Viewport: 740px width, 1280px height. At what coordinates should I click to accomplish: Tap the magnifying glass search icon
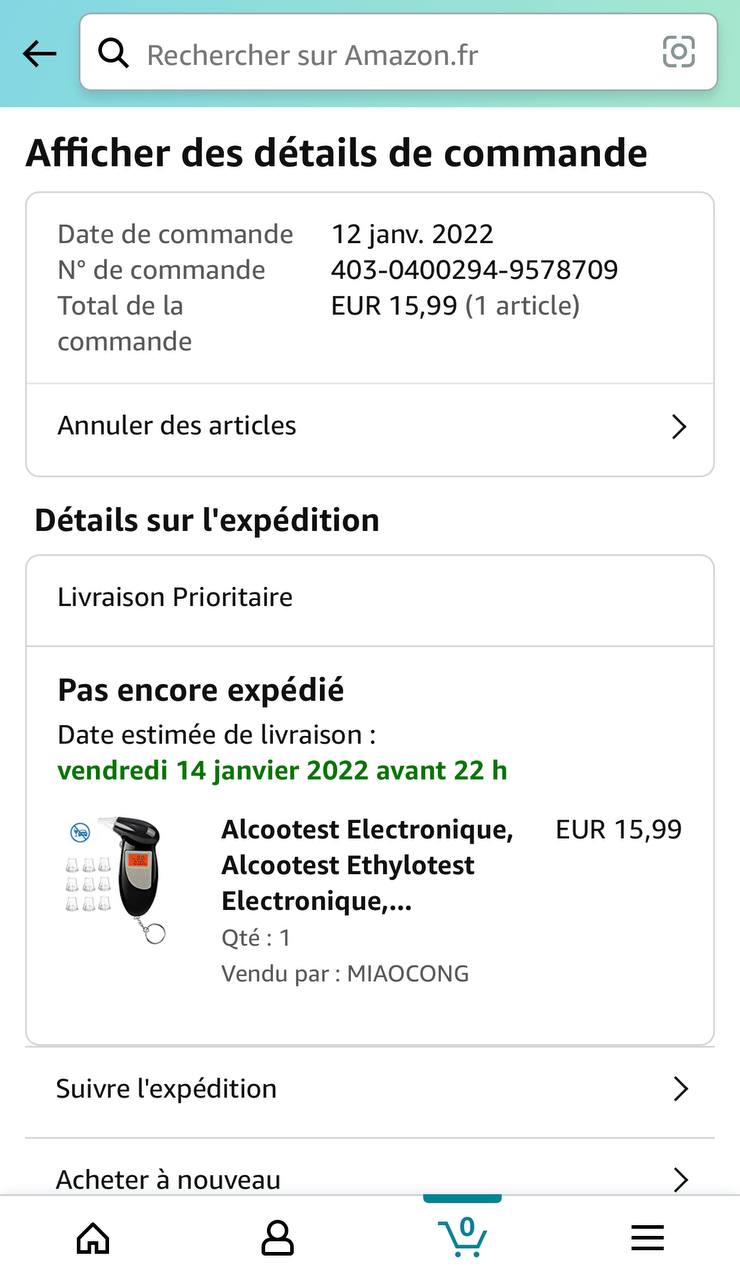pos(113,53)
